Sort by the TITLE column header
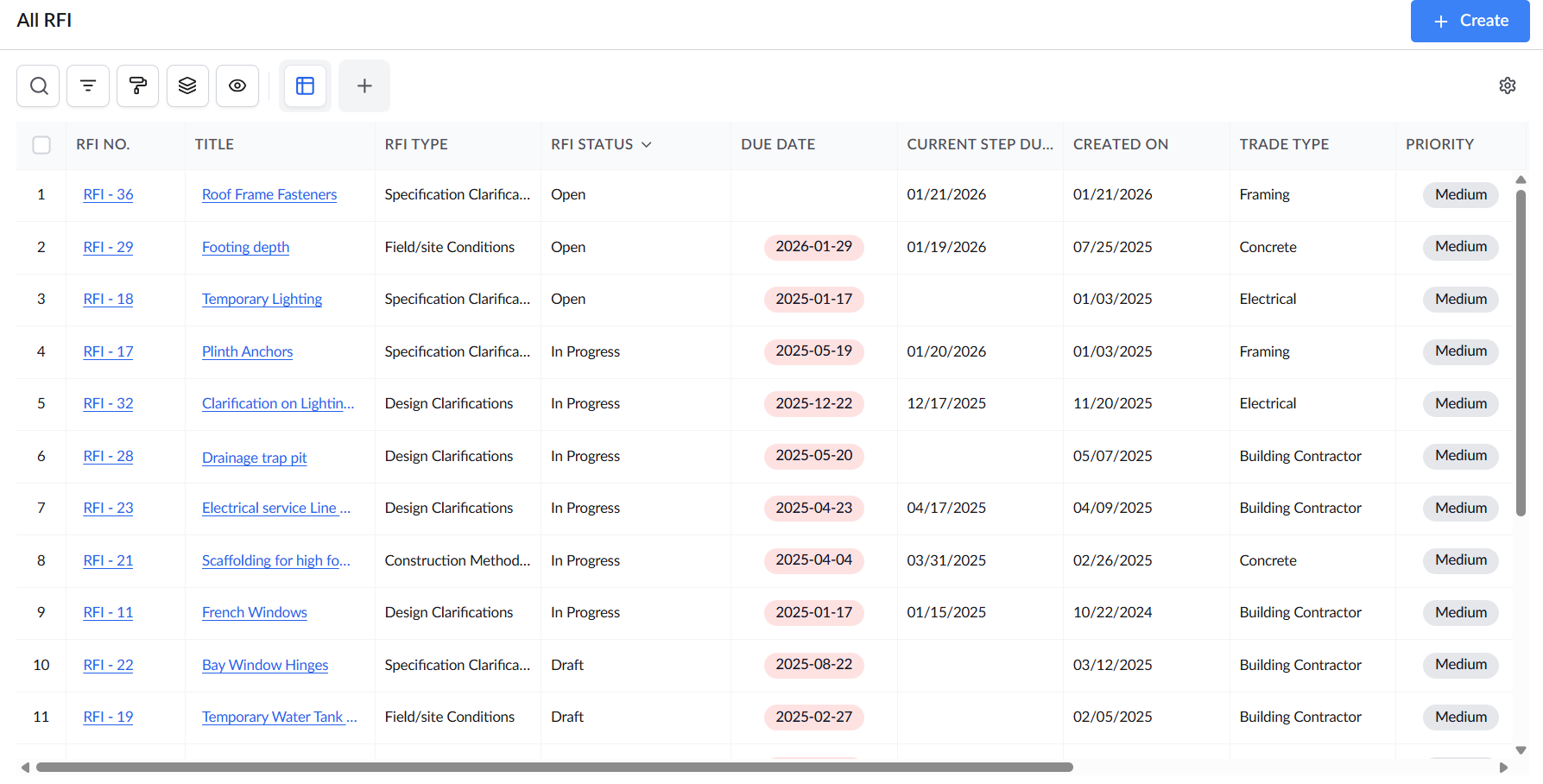 click(214, 144)
